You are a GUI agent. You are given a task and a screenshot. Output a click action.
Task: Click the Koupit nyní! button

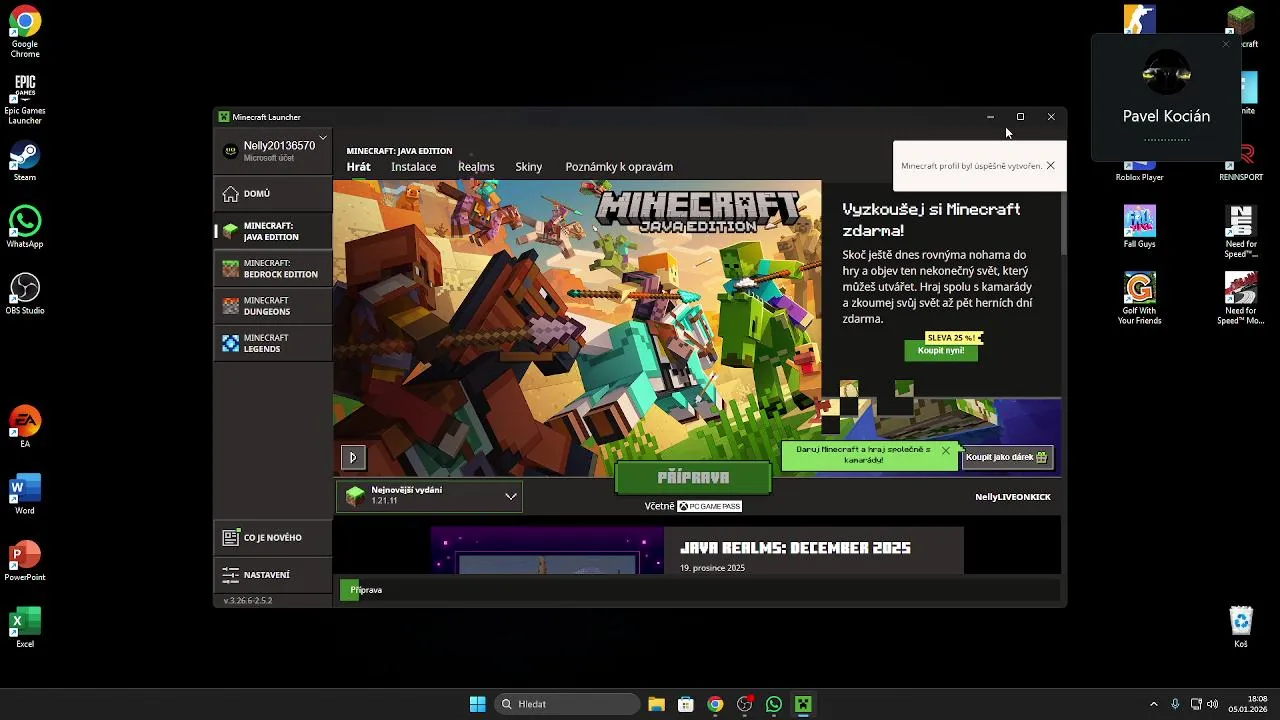941,351
